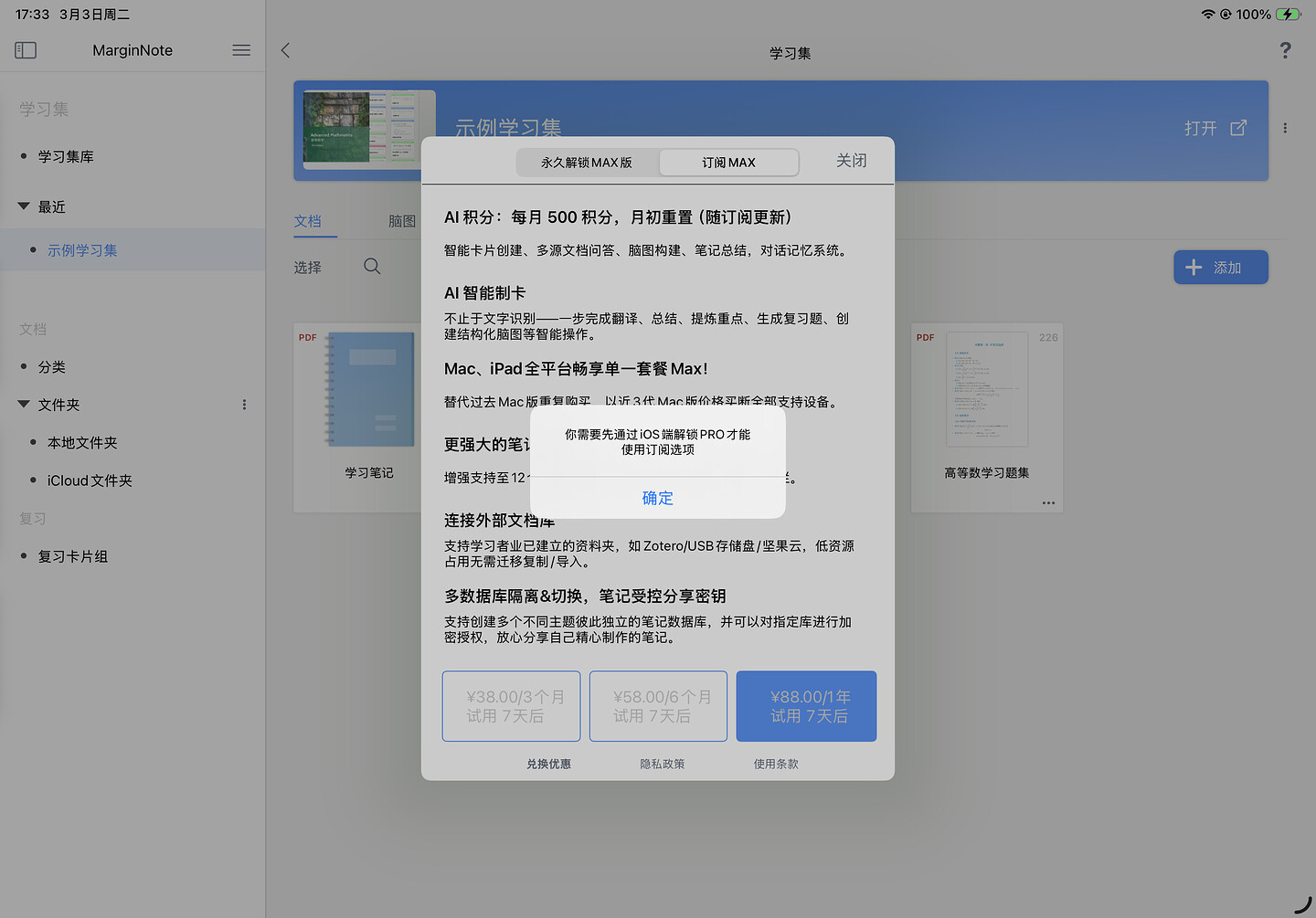The height and width of the screenshot is (918, 1316).
Task: Switch to the 脑图 tab
Action: 401,221
